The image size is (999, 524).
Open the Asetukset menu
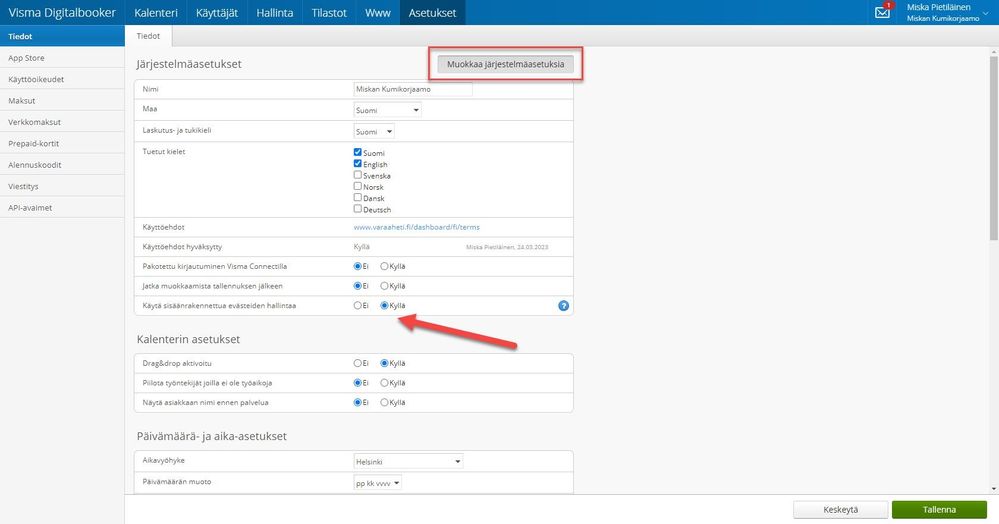coord(433,13)
